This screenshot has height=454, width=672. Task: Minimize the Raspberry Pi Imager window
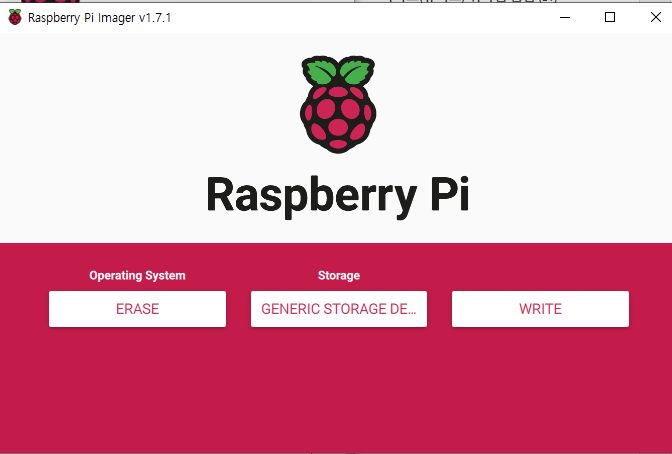(565, 17)
